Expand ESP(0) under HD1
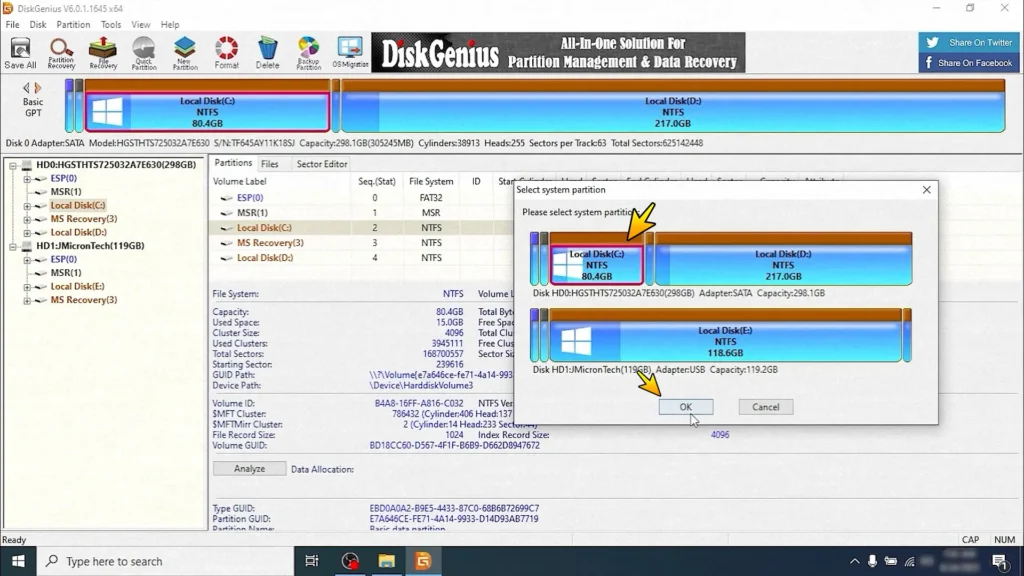Screen dimensions: 1024x576 [x=27, y=260]
